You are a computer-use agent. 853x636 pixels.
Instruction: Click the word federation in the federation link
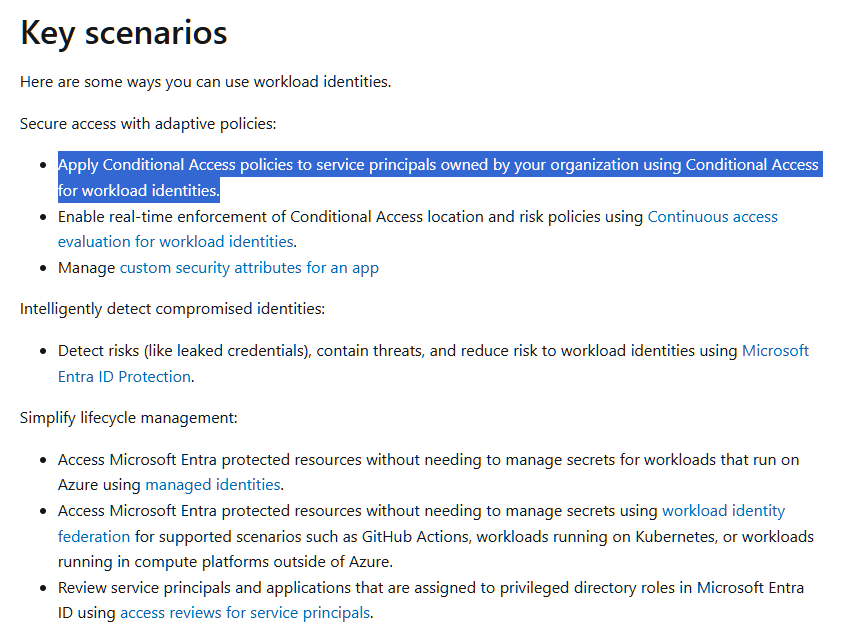(x=93, y=536)
